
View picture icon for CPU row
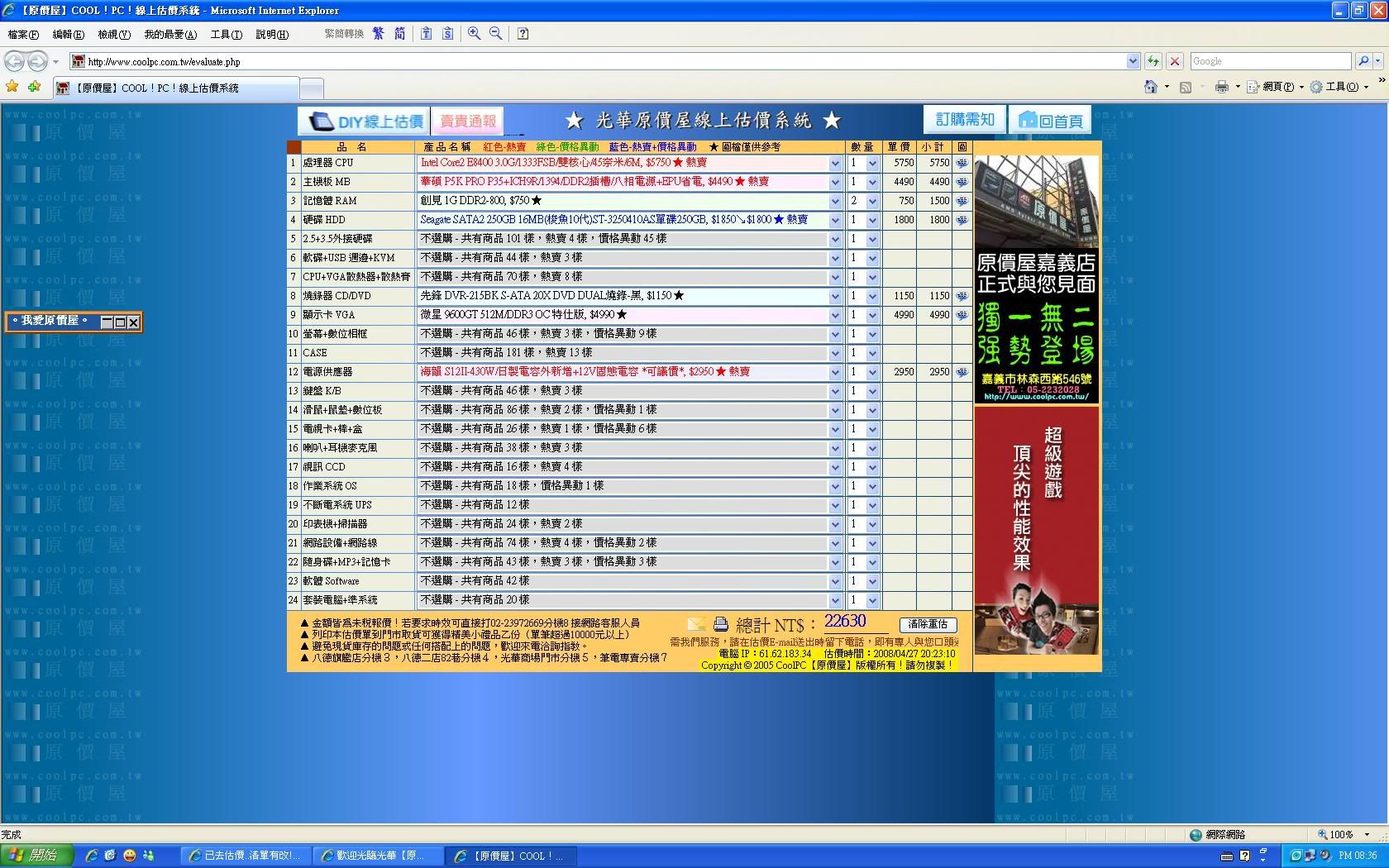tap(962, 163)
